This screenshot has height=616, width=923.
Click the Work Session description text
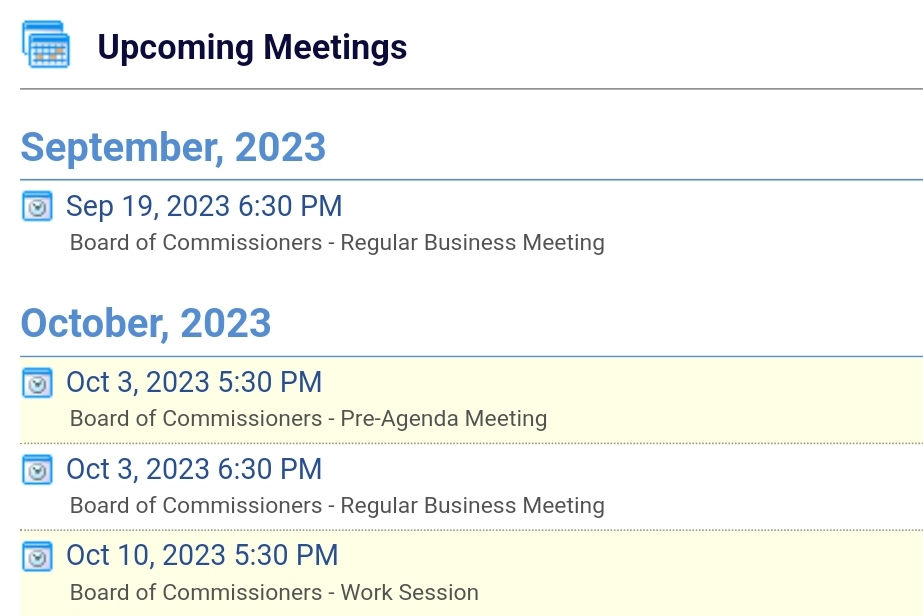click(x=274, y=593)
